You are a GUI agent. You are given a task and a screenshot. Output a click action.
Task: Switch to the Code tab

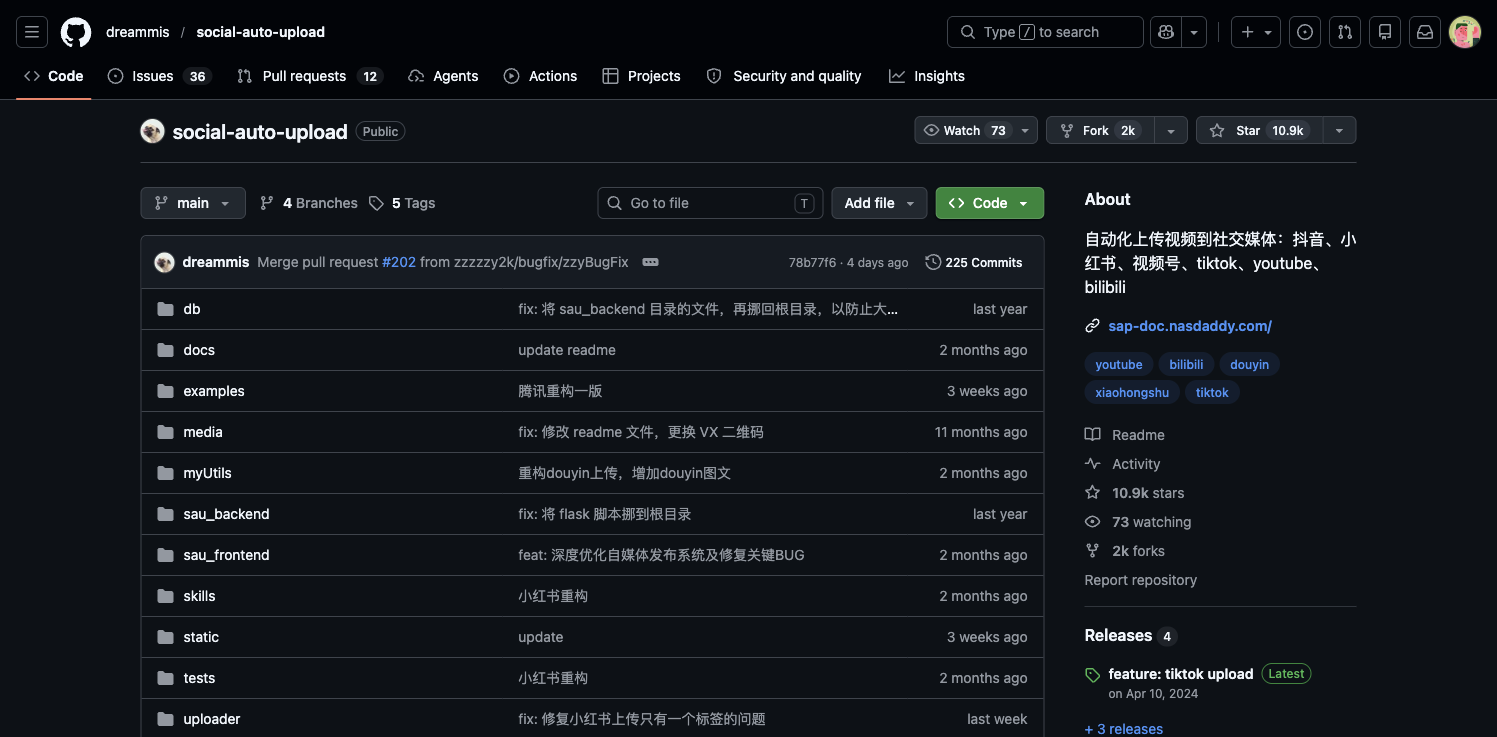(54, 76)
